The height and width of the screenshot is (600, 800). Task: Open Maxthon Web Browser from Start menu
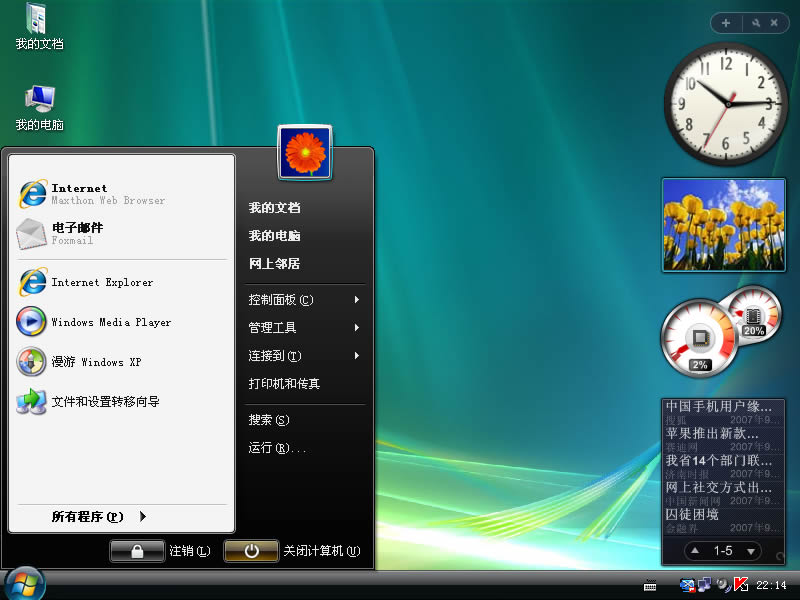(79, 193)
